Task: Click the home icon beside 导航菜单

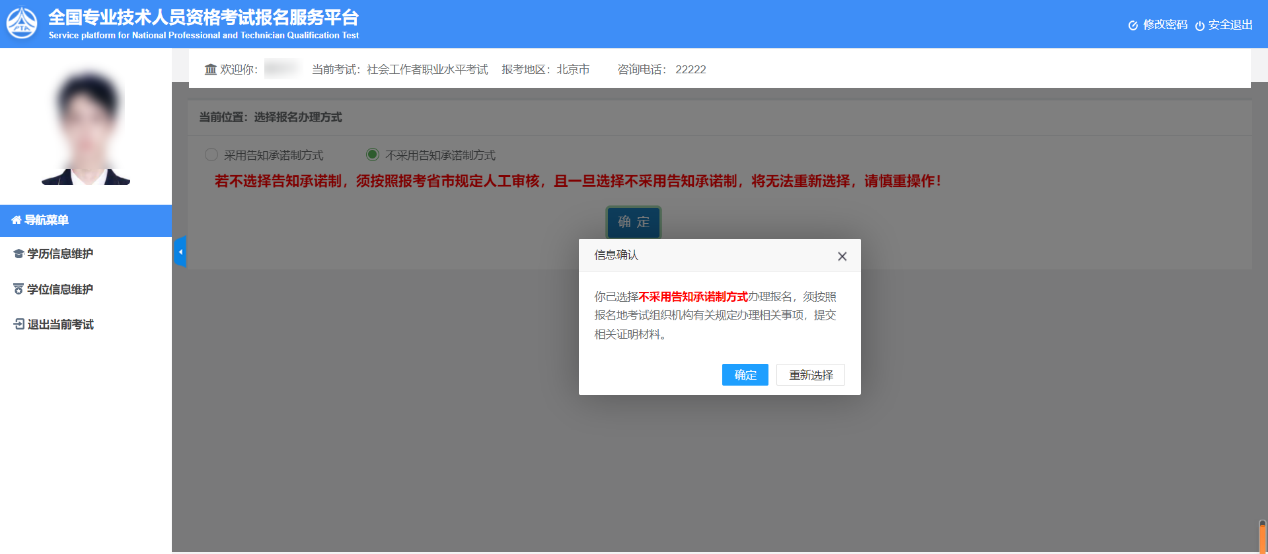Action: point(16,220)
